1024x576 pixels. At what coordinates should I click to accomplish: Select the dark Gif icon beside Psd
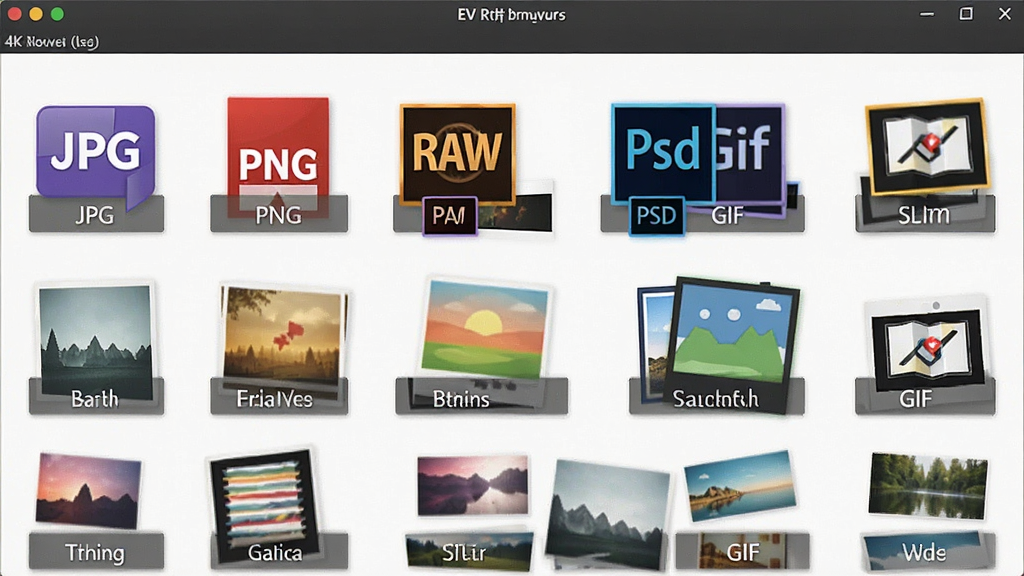click(x=750, y=152)
